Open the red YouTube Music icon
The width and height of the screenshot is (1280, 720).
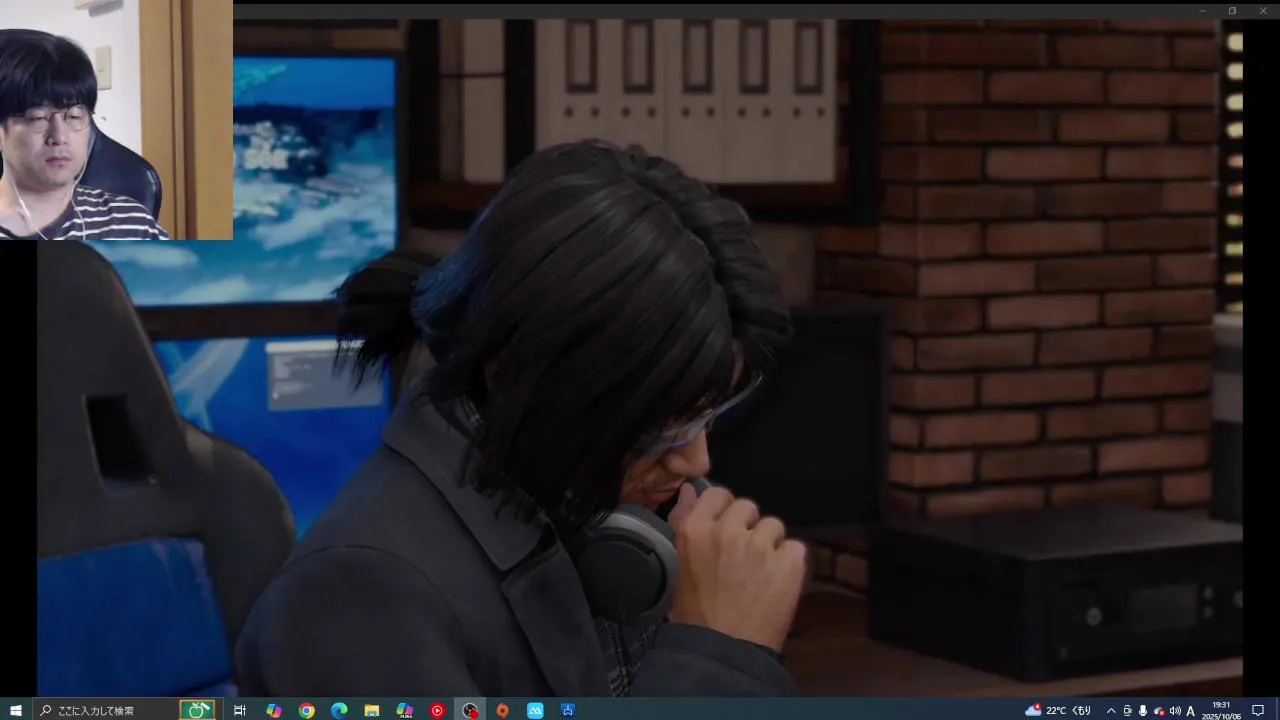click(x=437, y=710)
